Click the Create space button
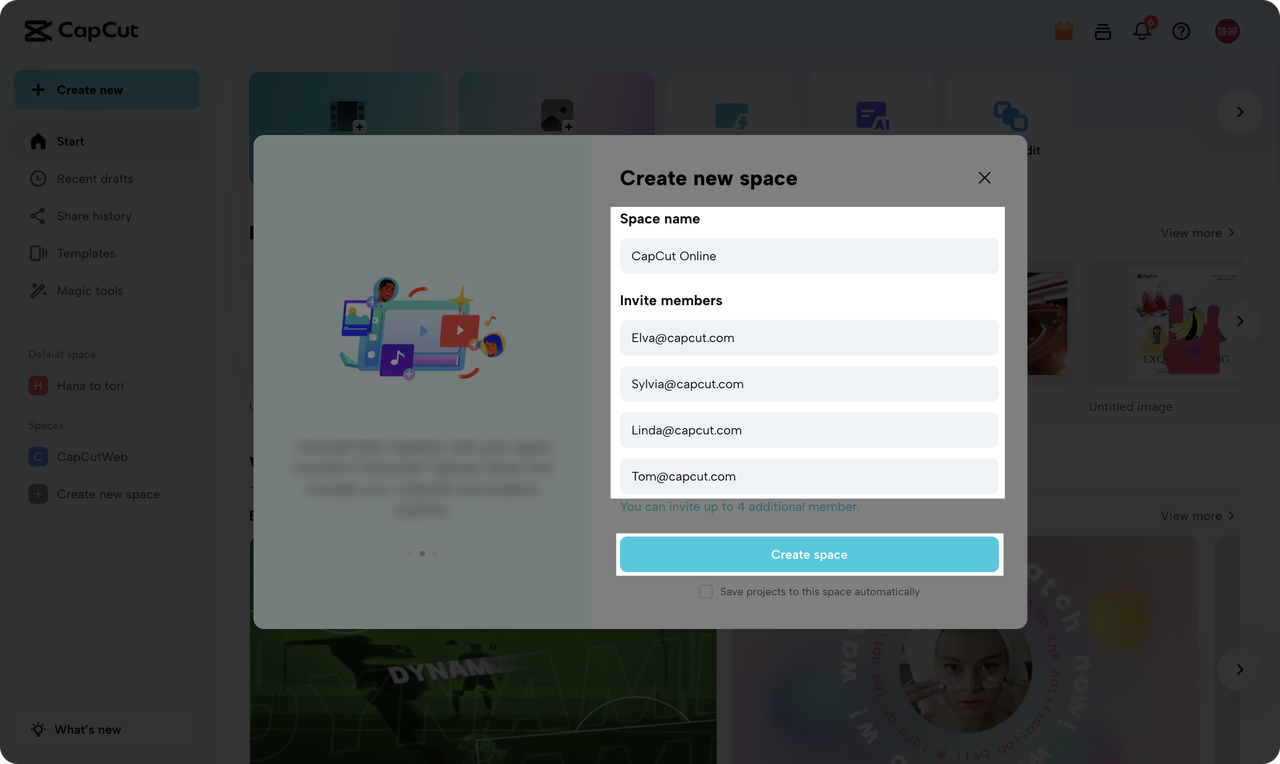 (809, 555)
